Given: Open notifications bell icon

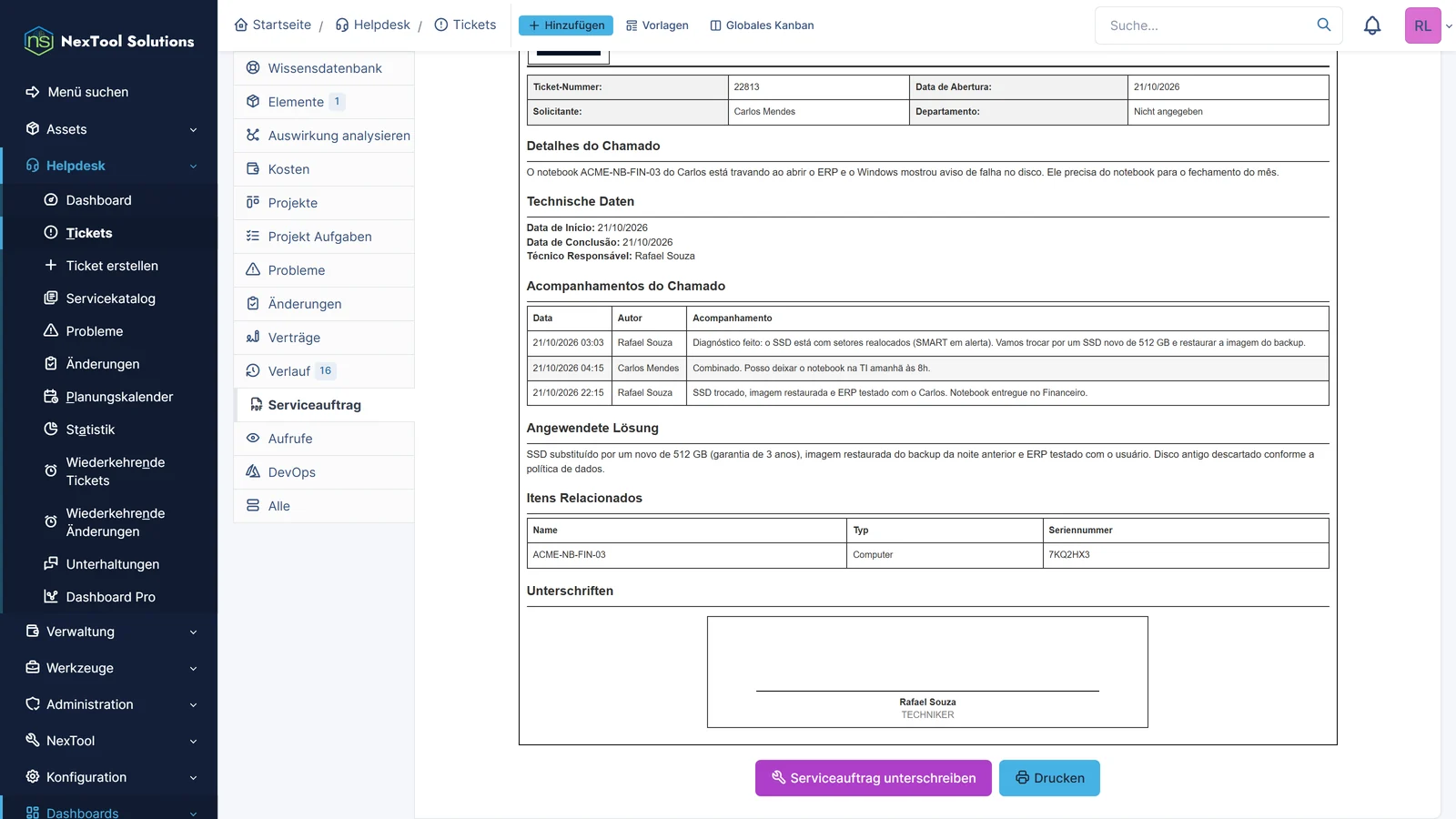Looking at the screenshot, I should (x=1372, y=25).
